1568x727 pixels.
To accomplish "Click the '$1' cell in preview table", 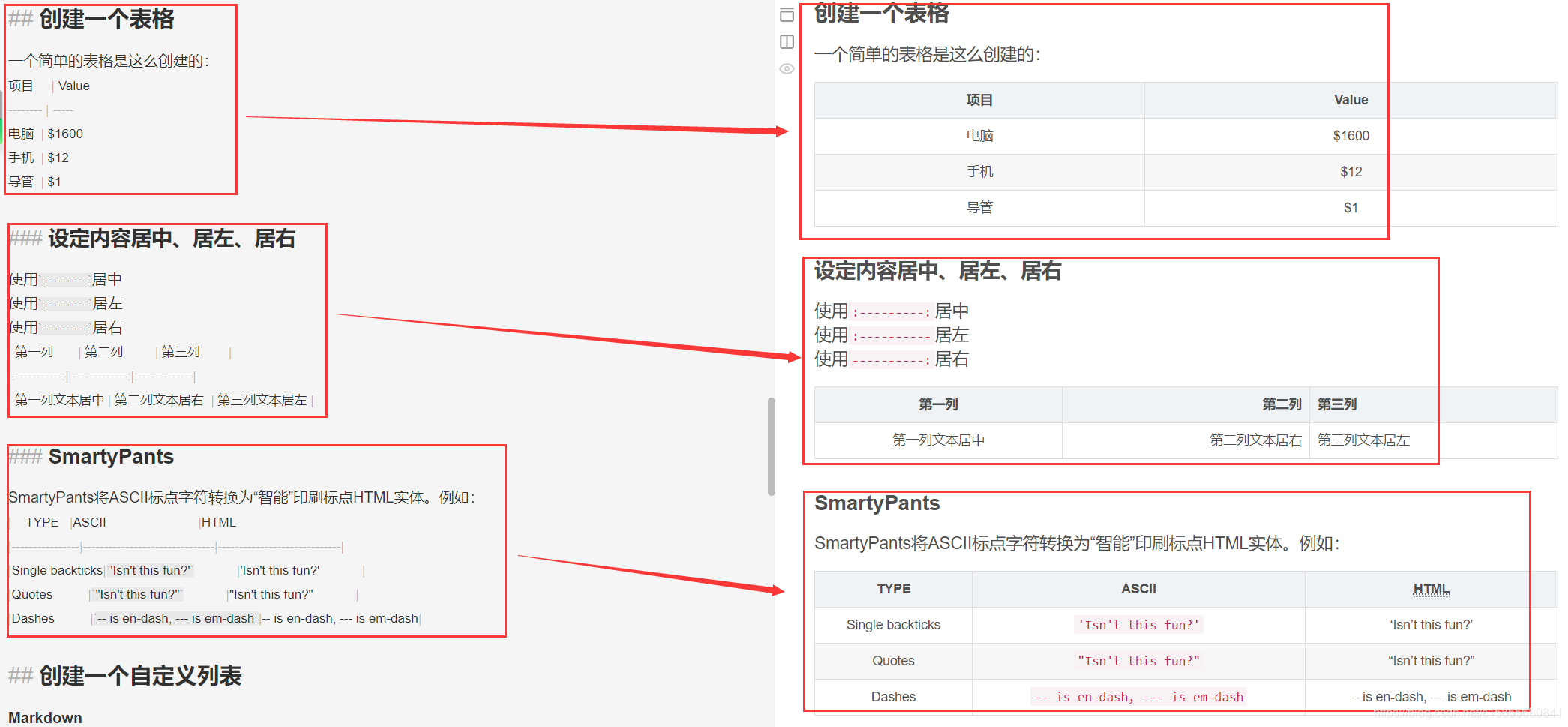I will (x=1351, y=208).
